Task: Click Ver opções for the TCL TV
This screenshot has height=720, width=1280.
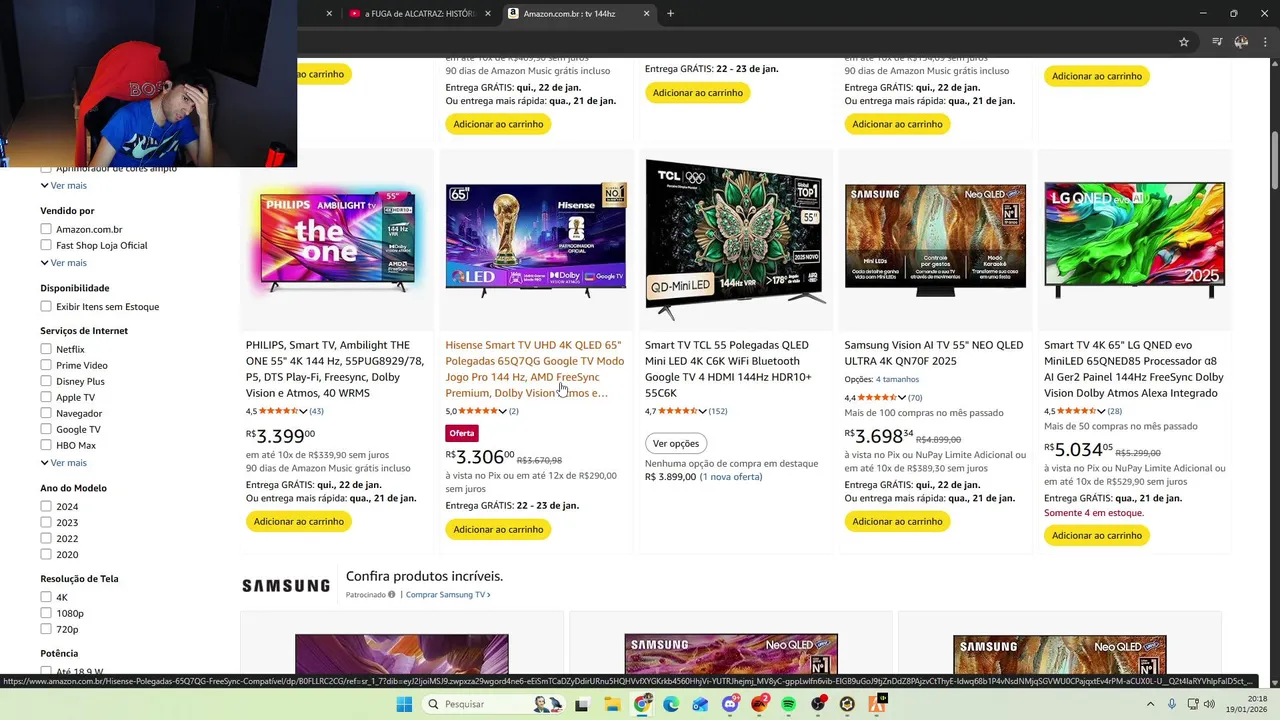Action: [x=676, y=443]
